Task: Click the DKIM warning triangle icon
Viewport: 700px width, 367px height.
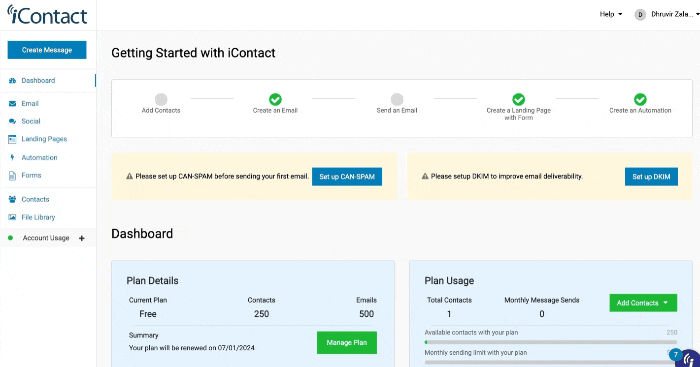Action: 425,176
